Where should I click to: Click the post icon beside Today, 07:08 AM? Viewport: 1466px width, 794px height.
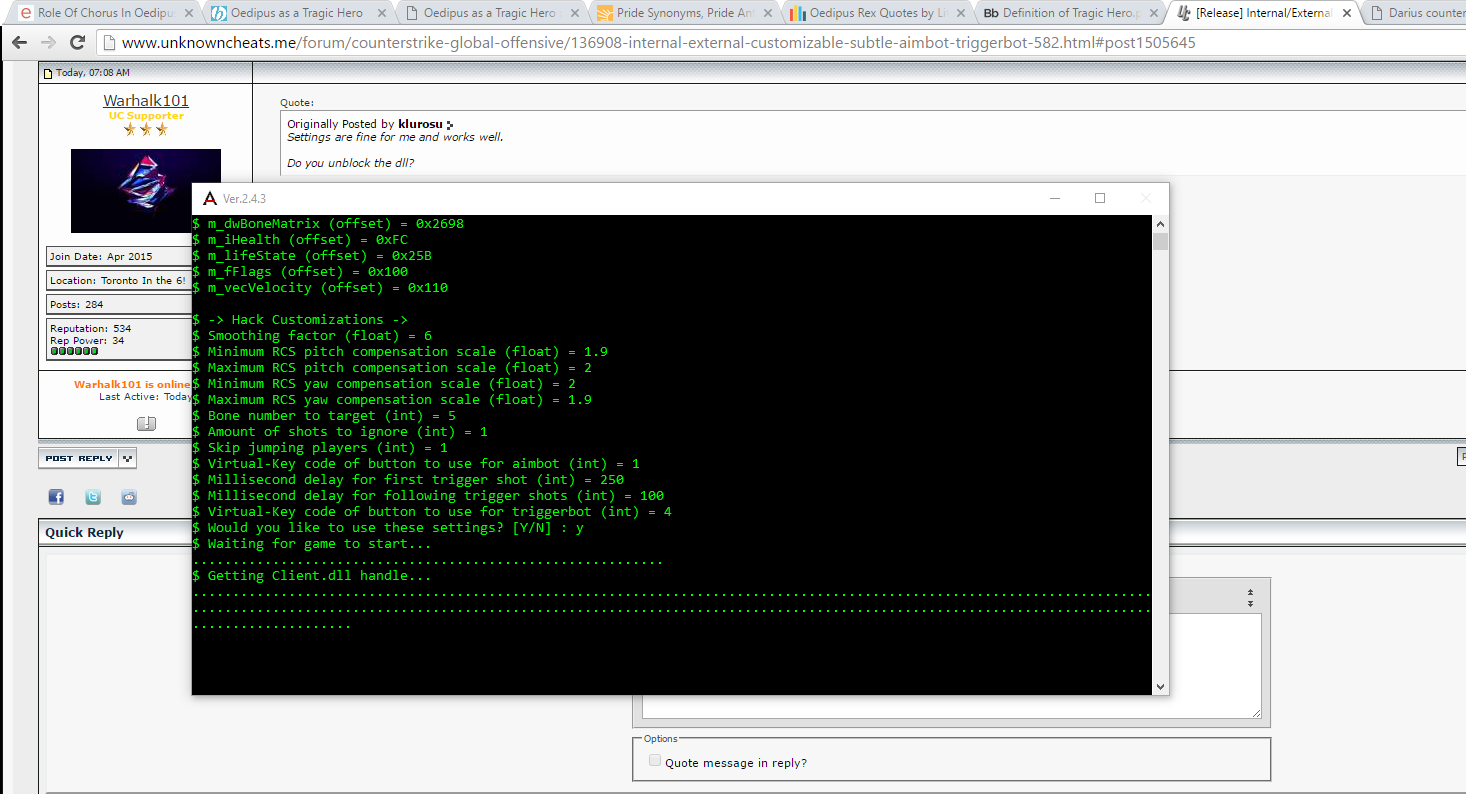tap(47, 73)
